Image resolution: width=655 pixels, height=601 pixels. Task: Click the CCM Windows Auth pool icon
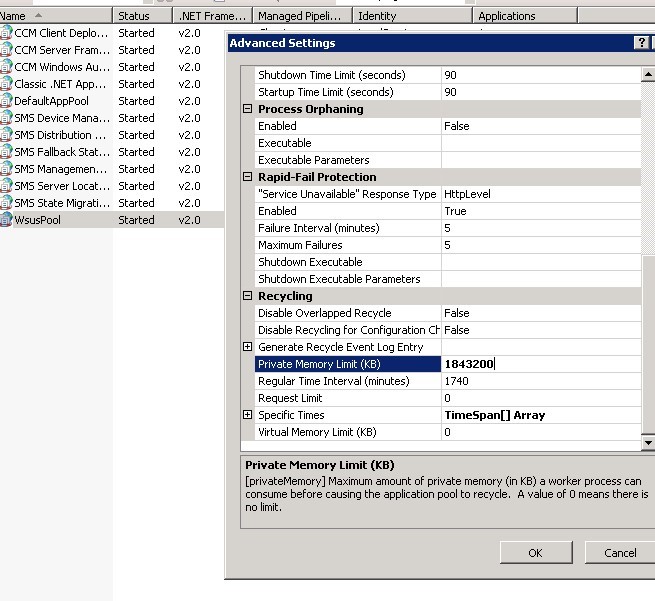point(6,67)
